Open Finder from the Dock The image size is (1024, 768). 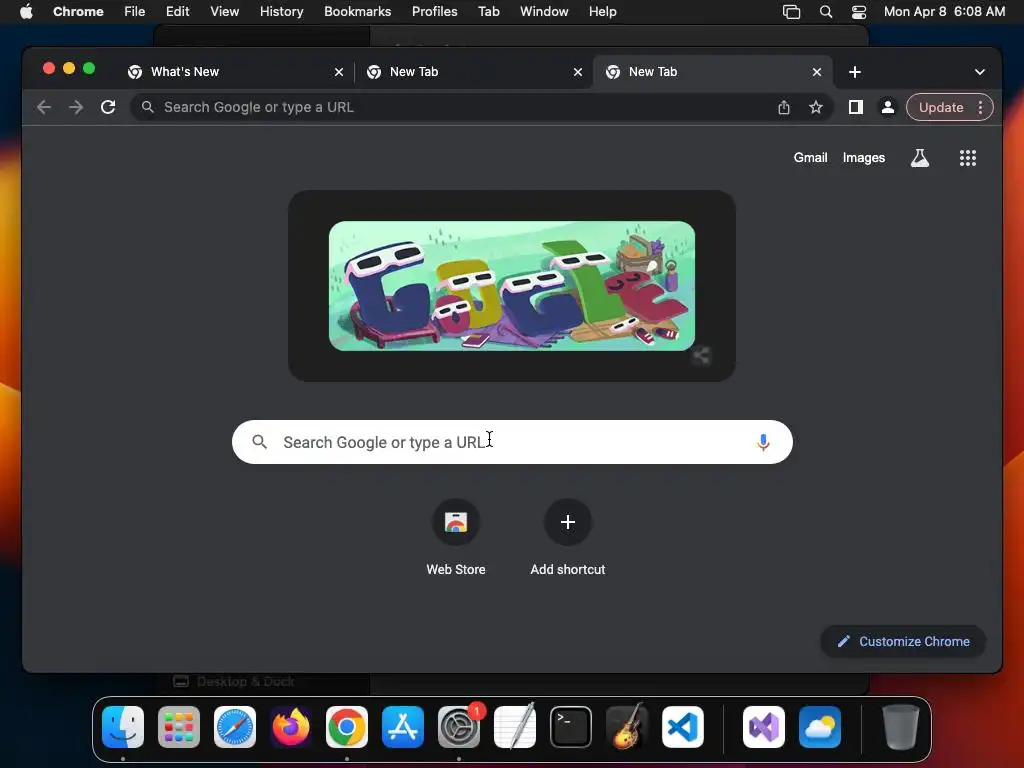123,727
